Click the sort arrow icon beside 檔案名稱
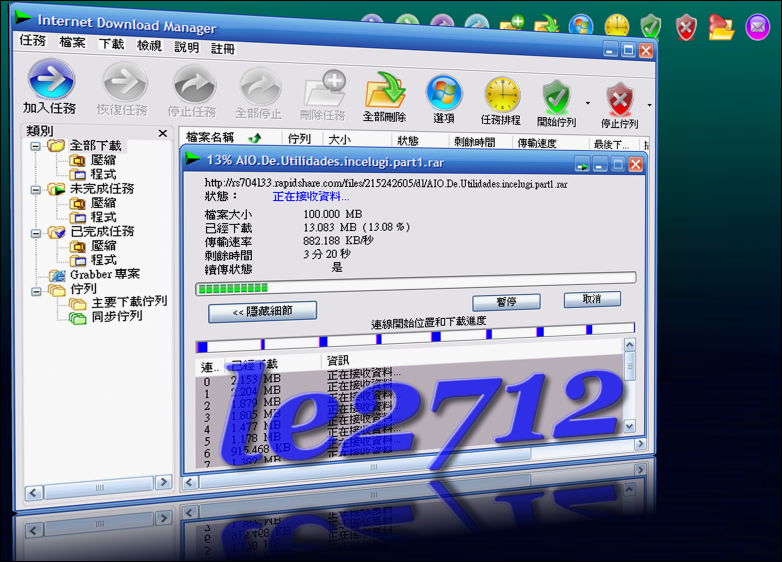This screenshot has width=782, height=562. click(255, 138)
